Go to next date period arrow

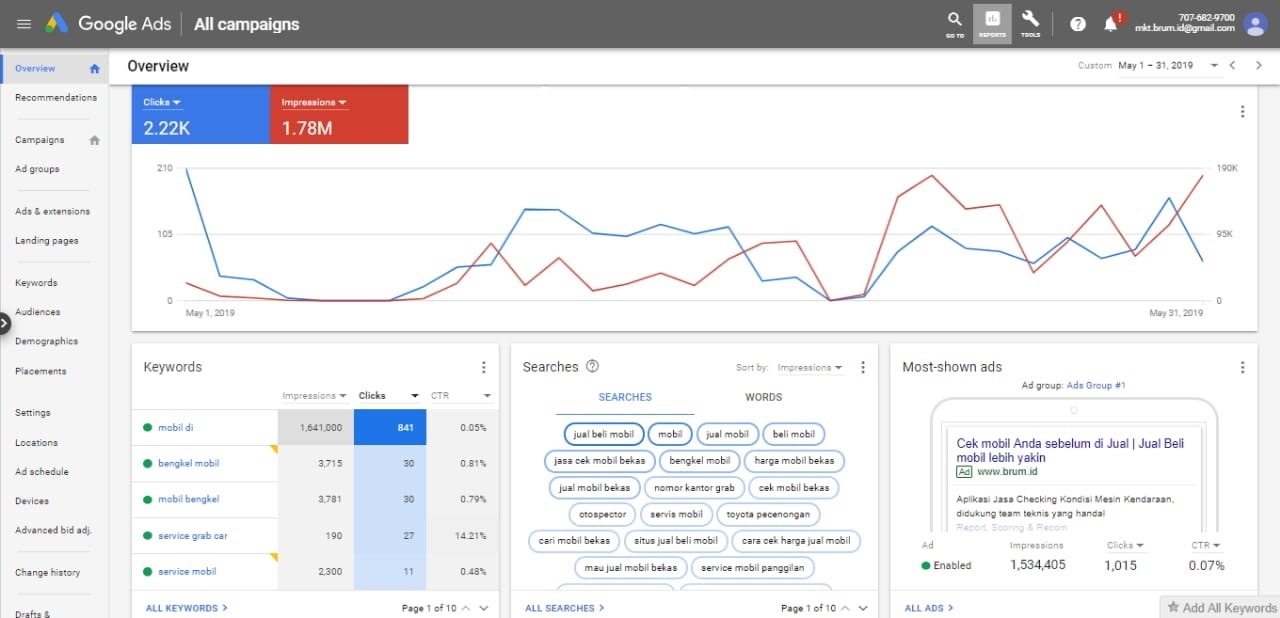point(1259,65)
